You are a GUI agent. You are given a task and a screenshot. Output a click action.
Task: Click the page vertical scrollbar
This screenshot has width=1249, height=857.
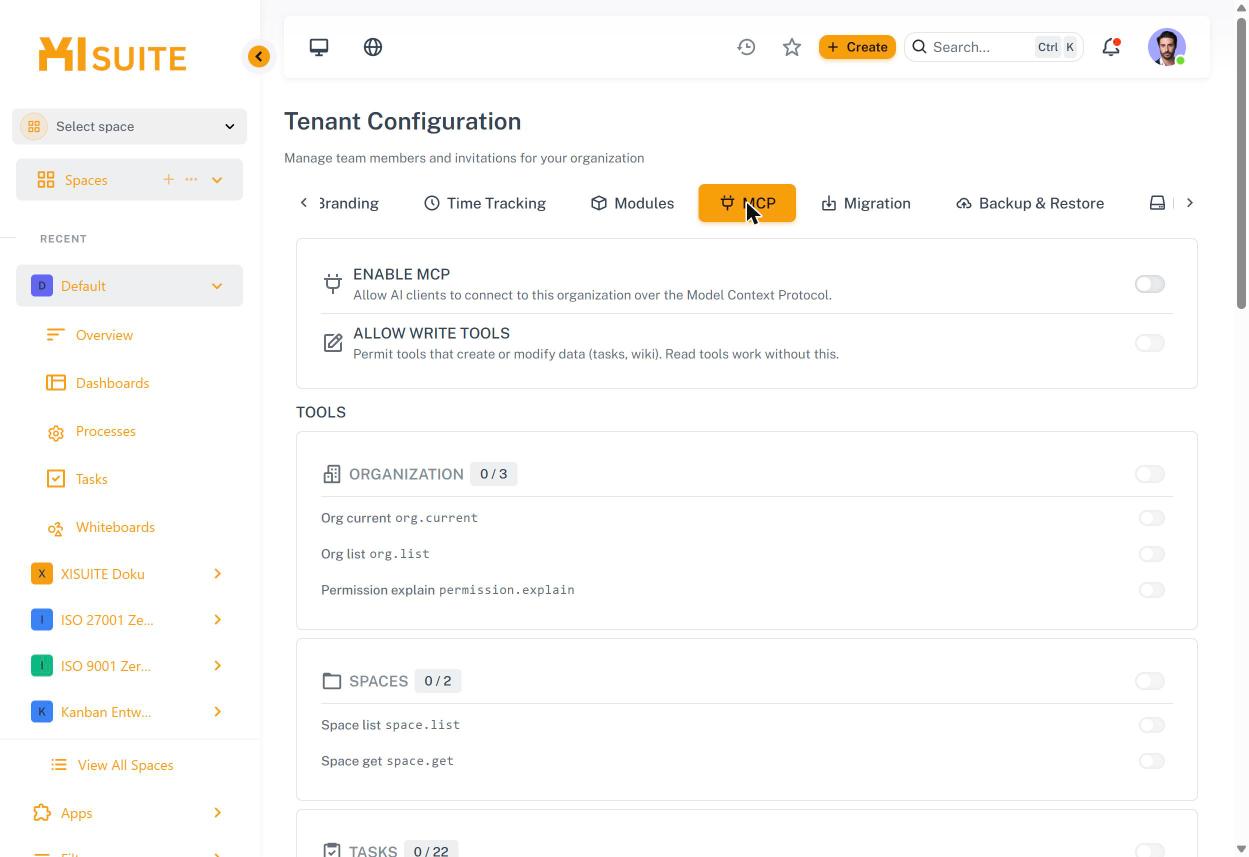tap(1241, 162)
